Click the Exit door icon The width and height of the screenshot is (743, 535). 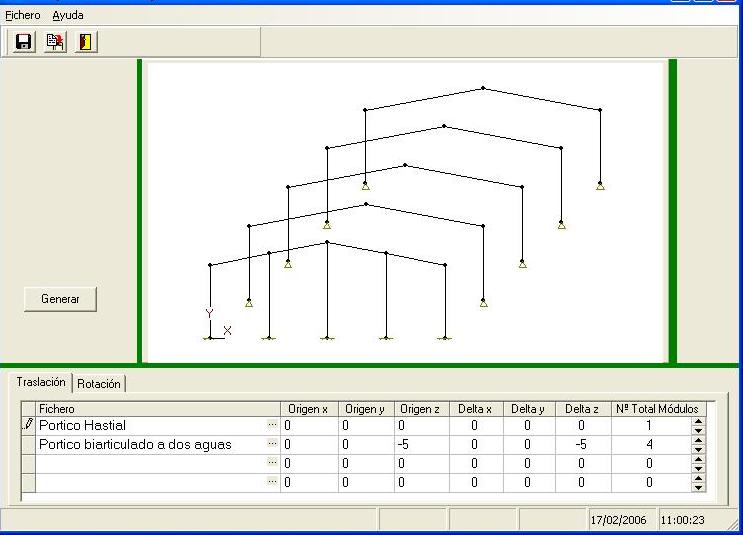click(x=86, y=42)
